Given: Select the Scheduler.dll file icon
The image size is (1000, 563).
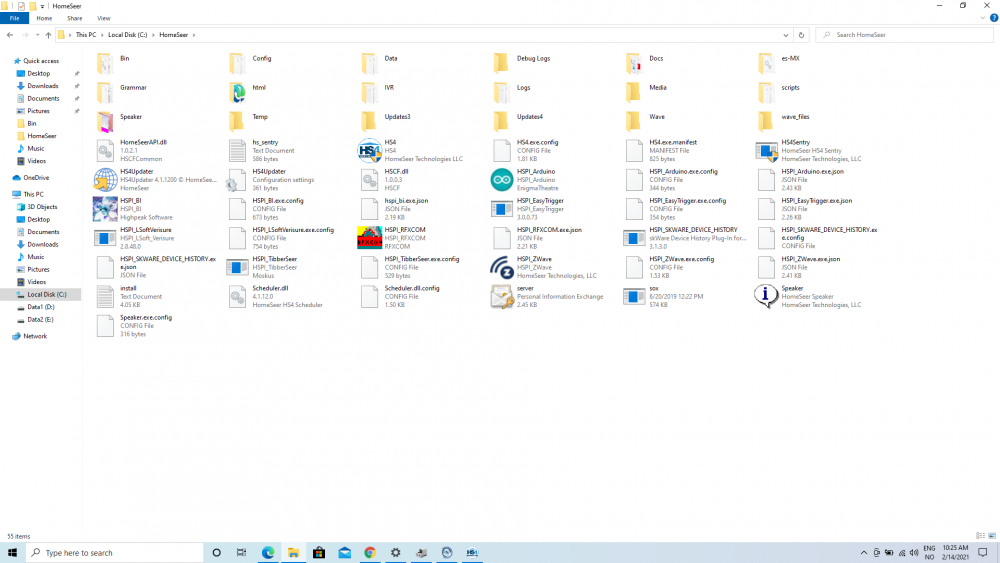Looking at the screenshot, I should (237, 296).
